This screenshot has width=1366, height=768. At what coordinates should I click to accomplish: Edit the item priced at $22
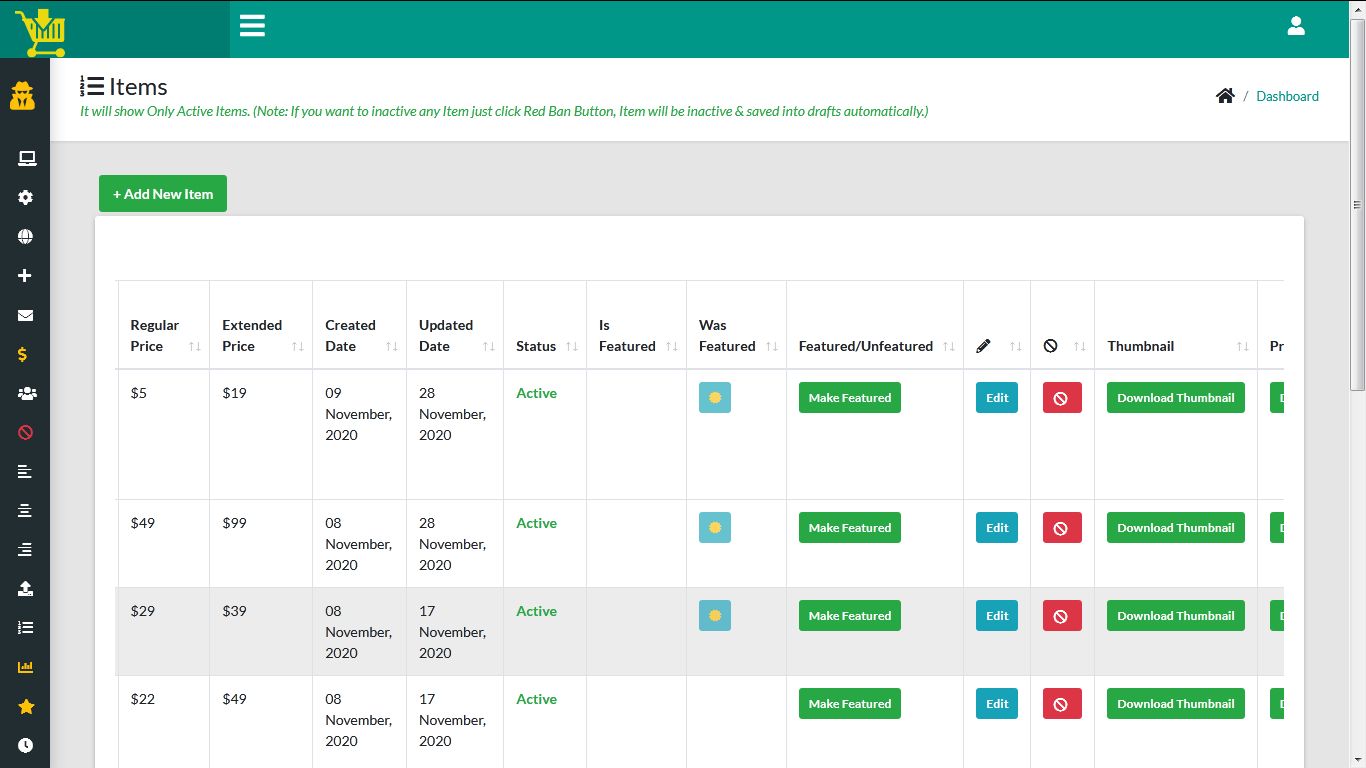pyautogui.click(x=996, y=704)
